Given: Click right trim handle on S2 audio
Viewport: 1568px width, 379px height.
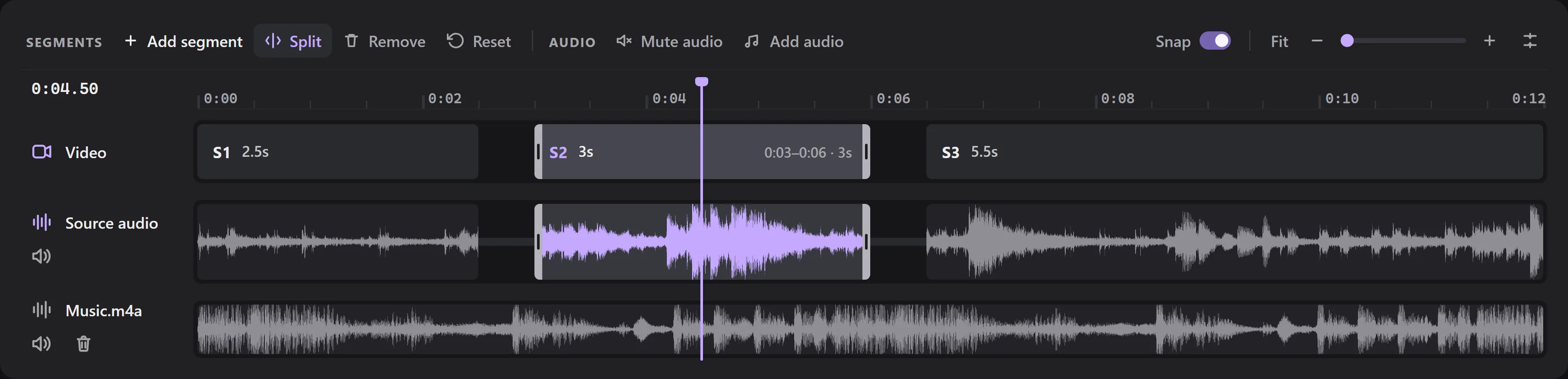Looking at the screenshot, I should pos(866,241).
